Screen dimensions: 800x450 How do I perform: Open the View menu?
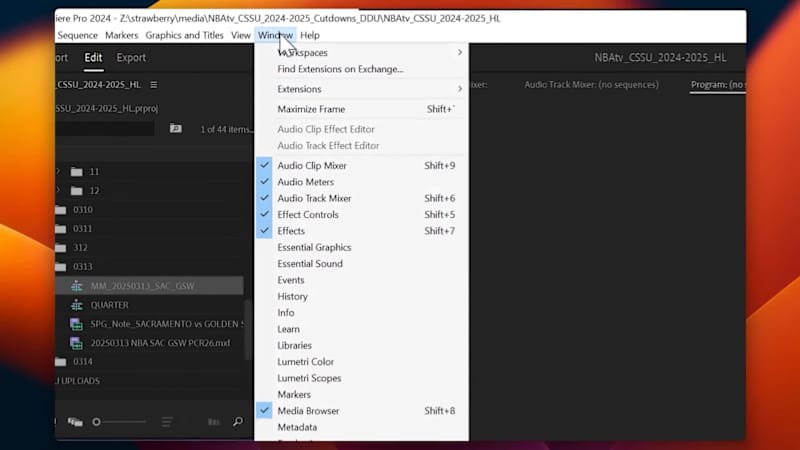[x=240, y=35]
